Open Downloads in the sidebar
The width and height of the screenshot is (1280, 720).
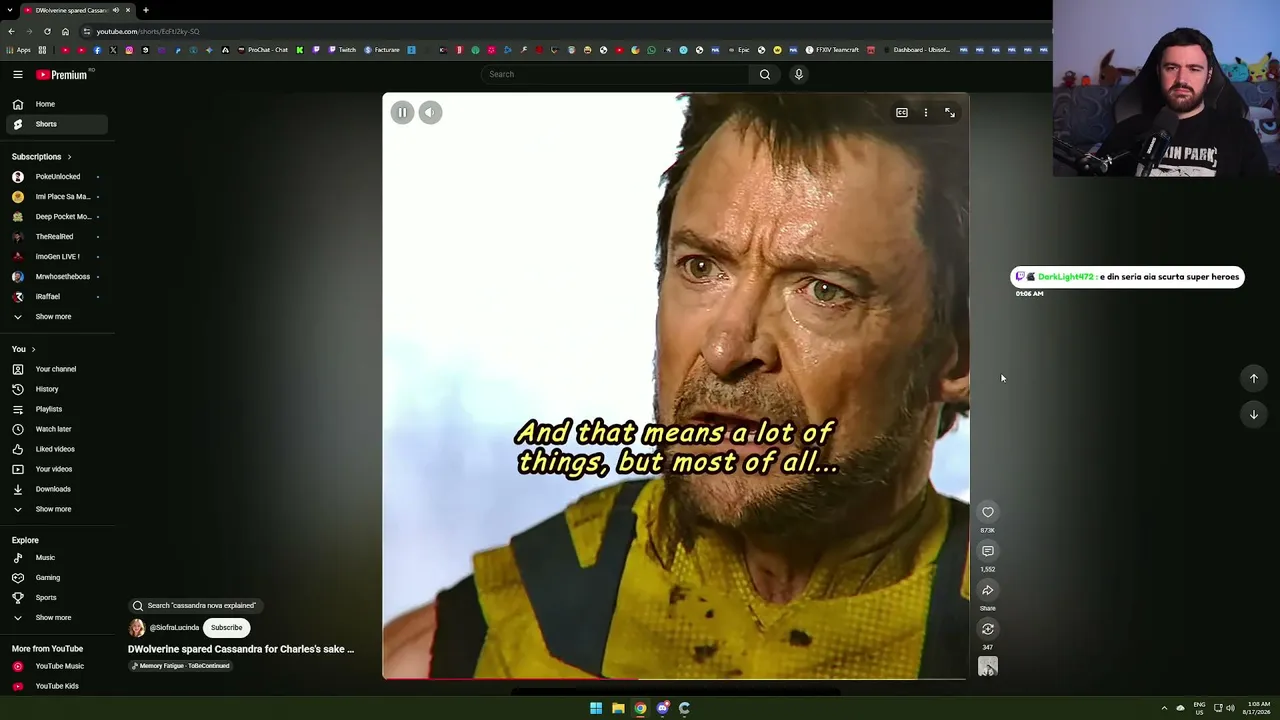coord(56,489)
